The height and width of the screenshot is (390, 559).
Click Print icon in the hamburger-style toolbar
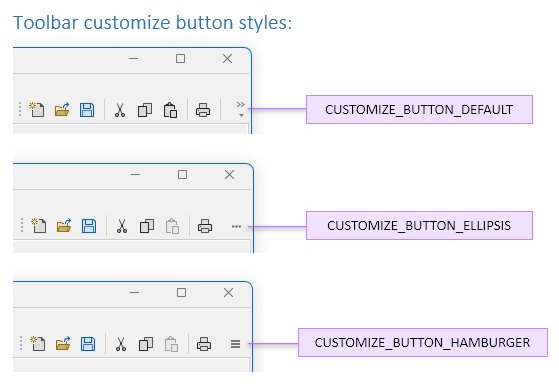[x=204, y=344]
